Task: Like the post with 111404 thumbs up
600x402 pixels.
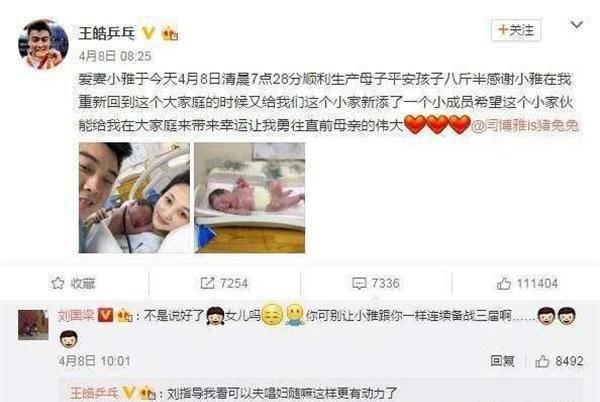Action: (x=527, y=283)
